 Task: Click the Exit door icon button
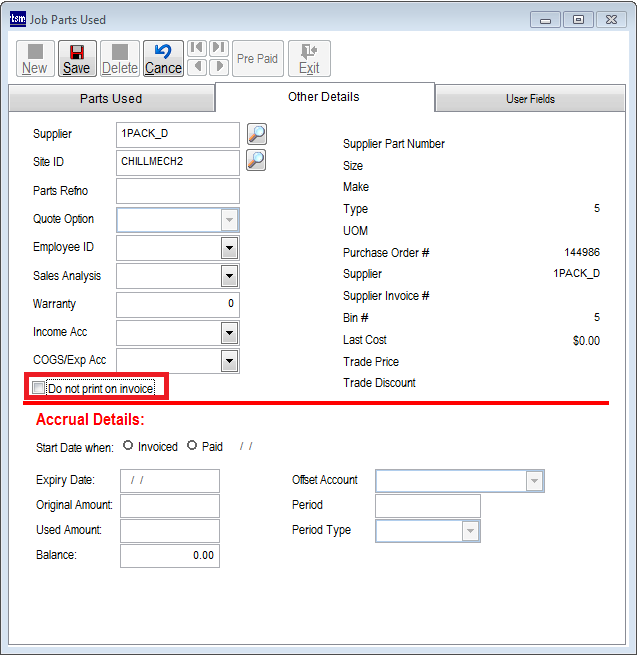click(309, 59)
